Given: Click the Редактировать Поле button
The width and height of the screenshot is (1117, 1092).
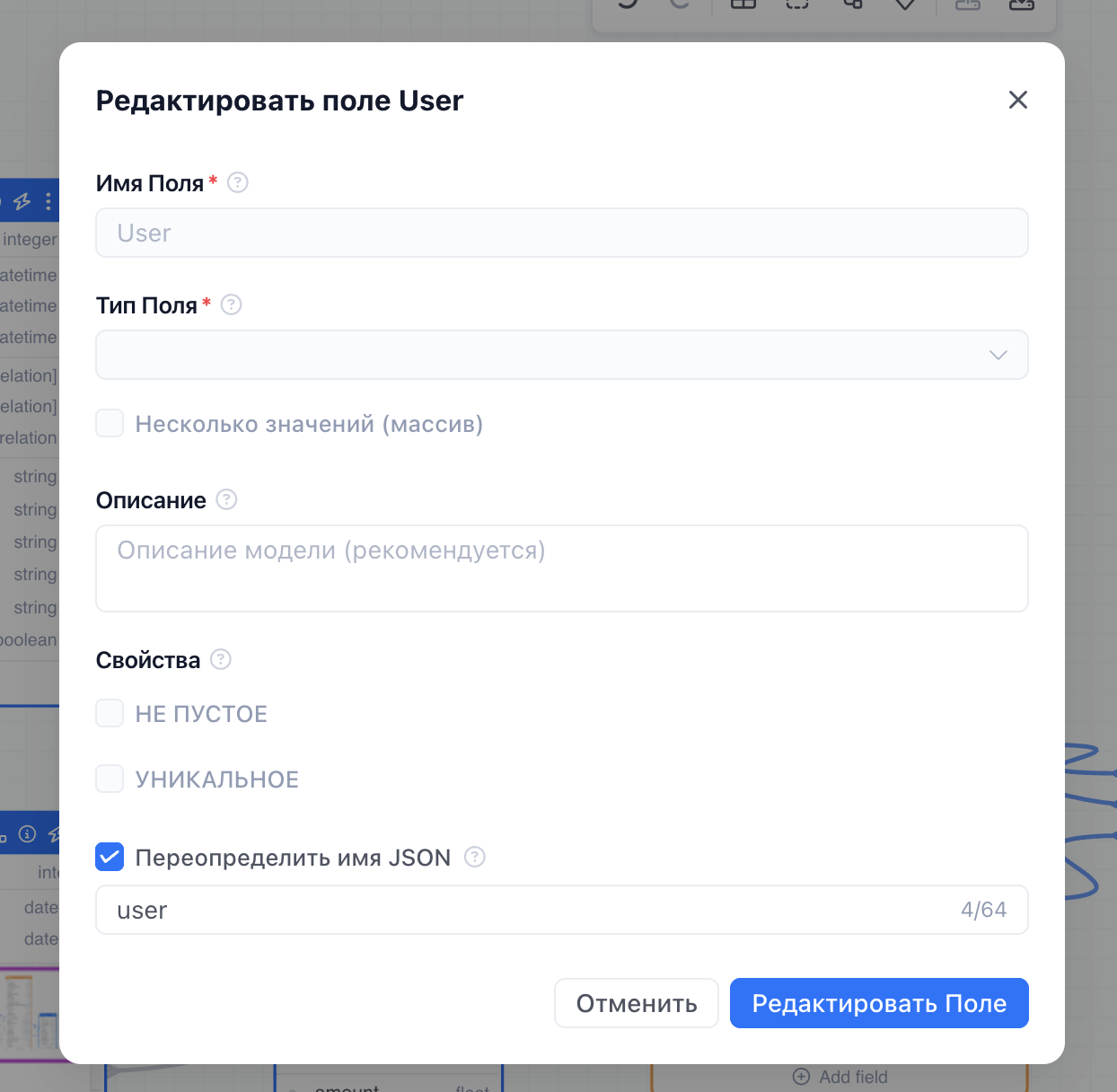Looking at the screenshot, I should click(879, 1003).
